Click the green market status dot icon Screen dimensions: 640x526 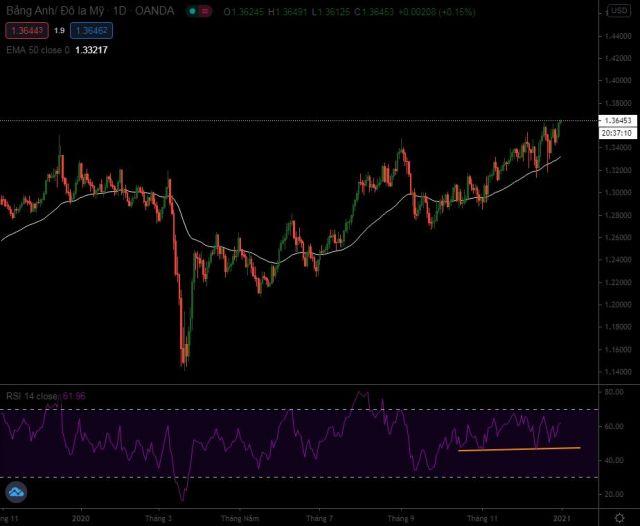coord(192,11)
